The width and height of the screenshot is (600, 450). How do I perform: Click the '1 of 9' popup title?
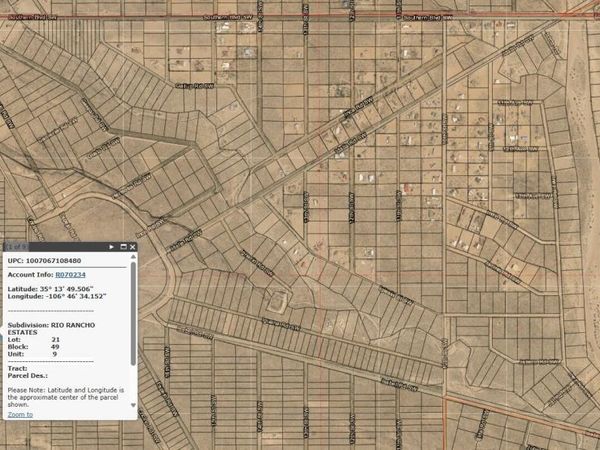pos(14,246)
